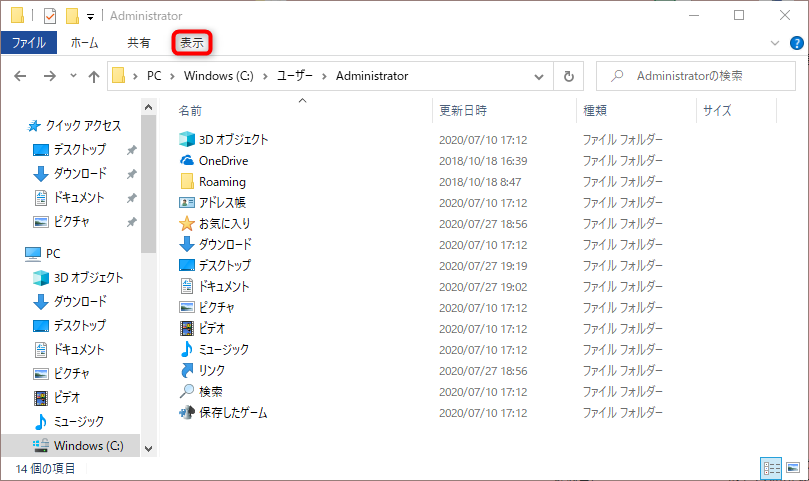Click the 検索 magnifier icon in list
809x481 pixels.
[x=187, y=391]
